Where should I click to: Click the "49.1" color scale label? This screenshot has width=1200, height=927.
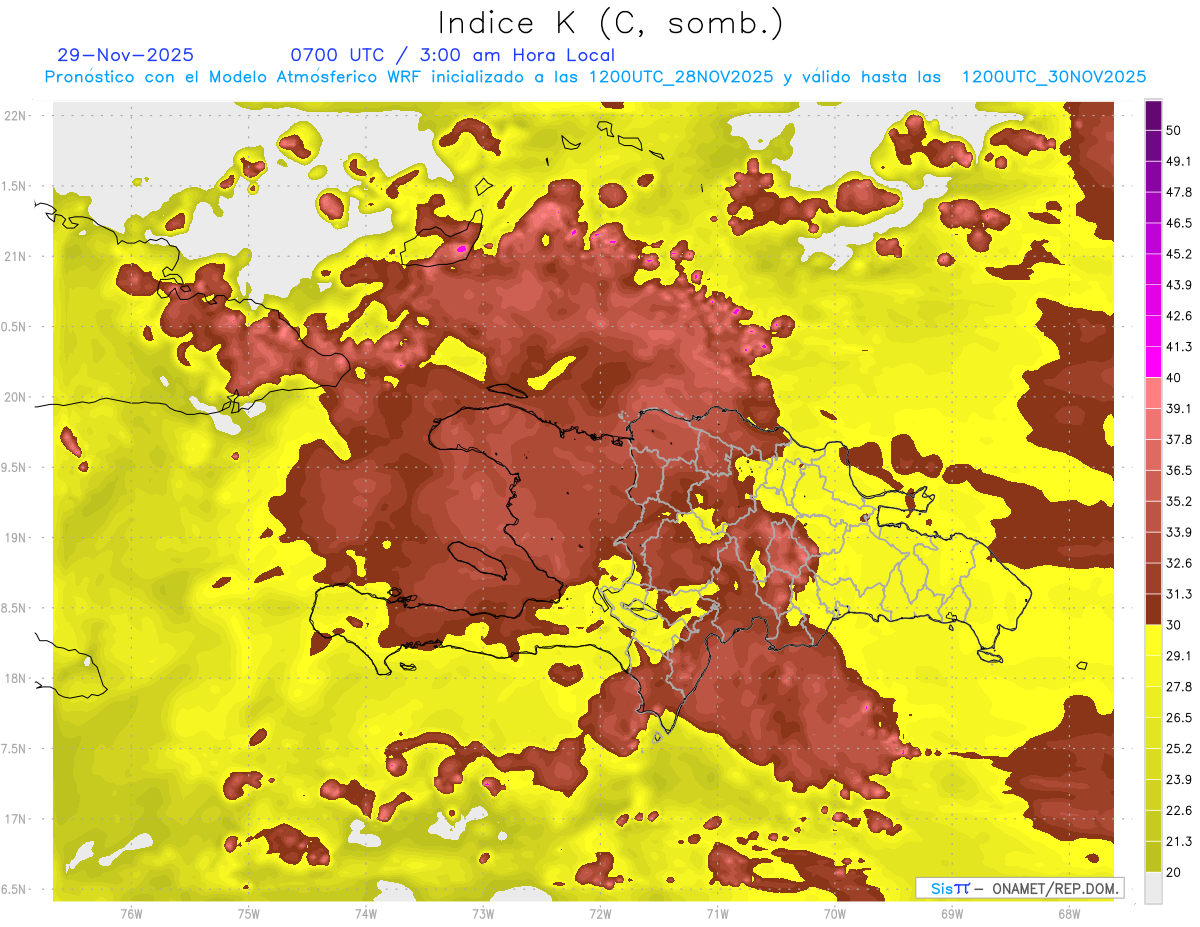point(1178,161)
